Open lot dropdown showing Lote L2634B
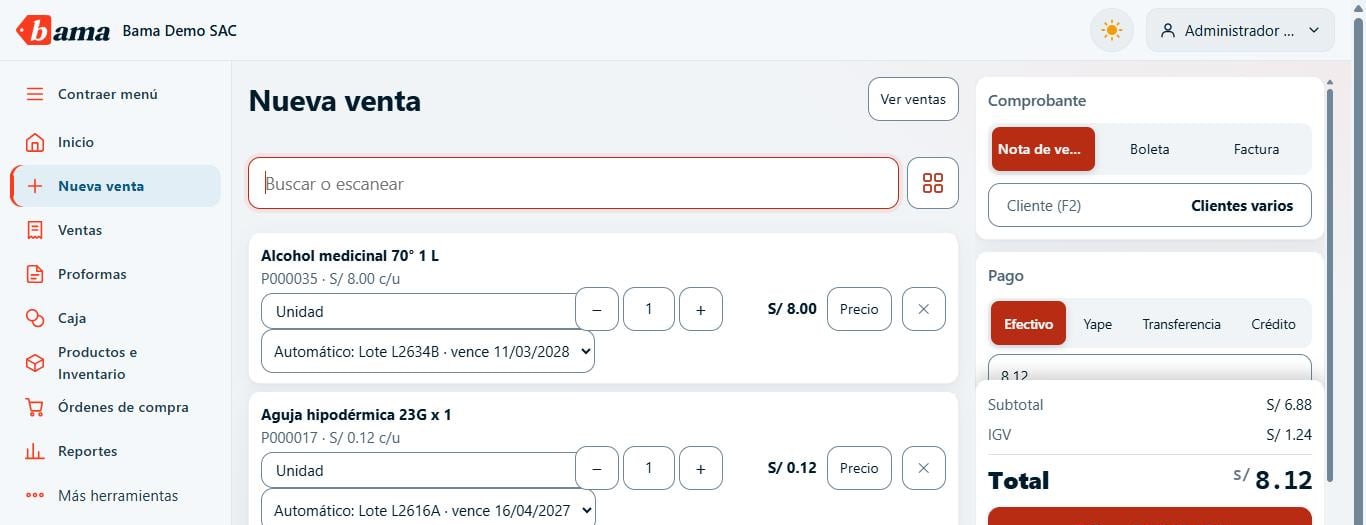Screen dimensions: 1366x525 coord(428,352)
